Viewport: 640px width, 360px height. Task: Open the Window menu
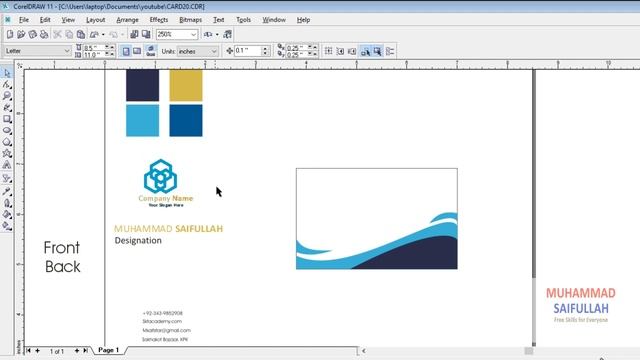click(274, 20)
